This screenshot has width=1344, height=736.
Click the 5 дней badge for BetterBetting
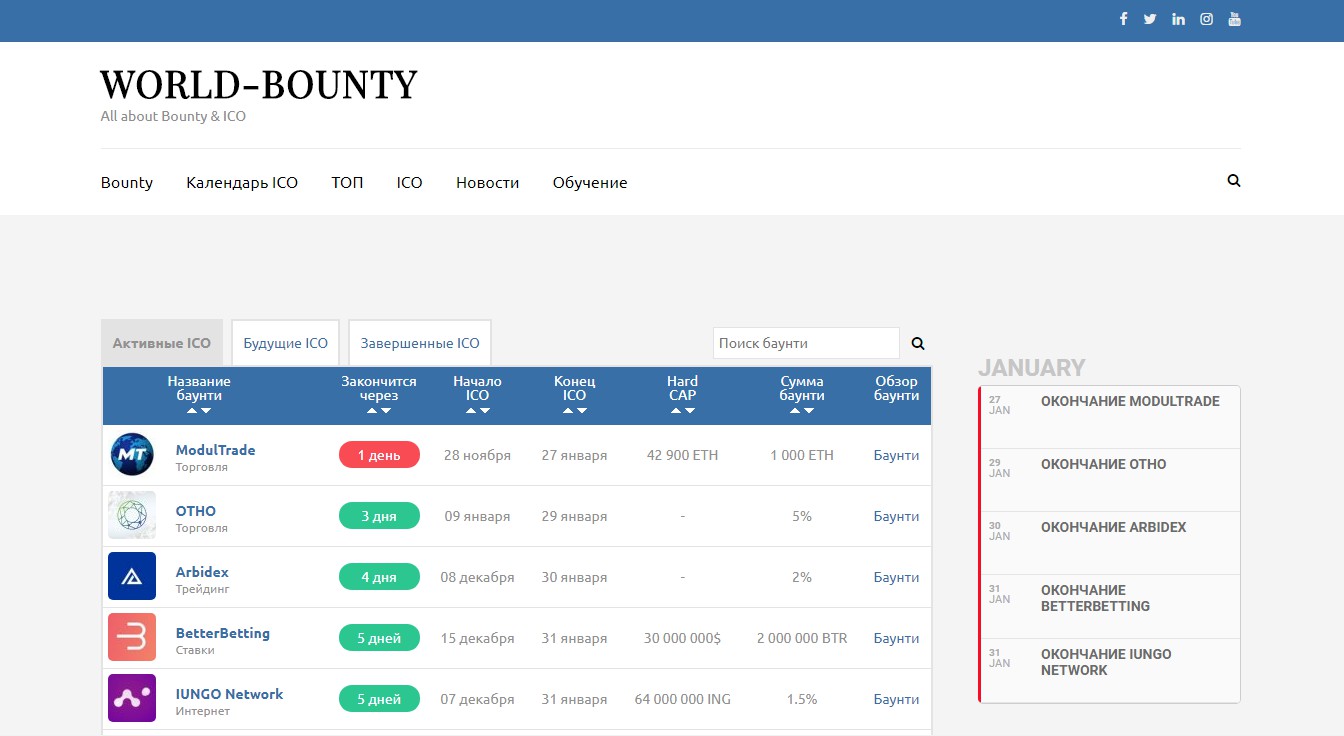pyautogui.click(x=379, y=638)
